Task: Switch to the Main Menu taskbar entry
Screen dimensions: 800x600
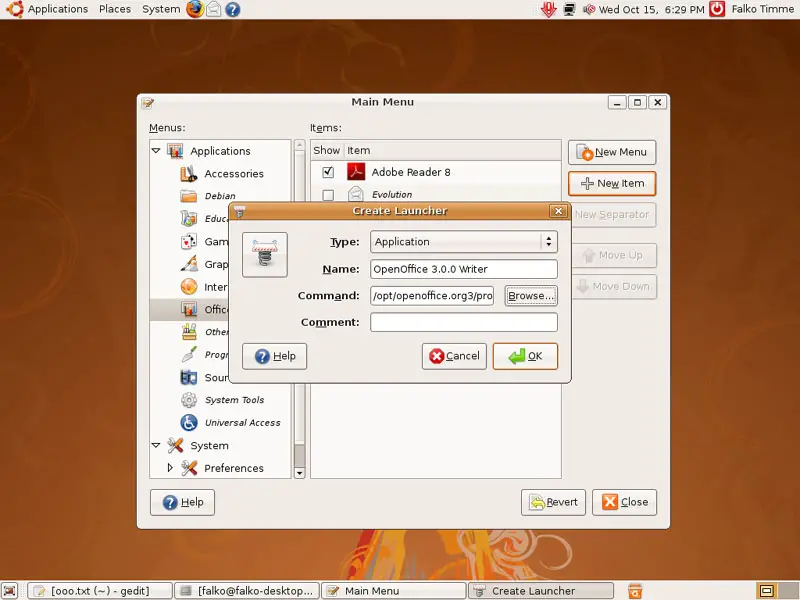Action: (394, 591)
